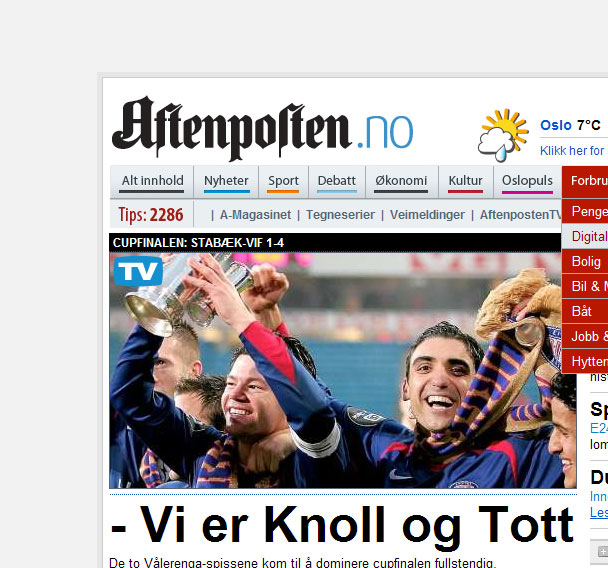Select the Debatt tab

coord(337,182)
